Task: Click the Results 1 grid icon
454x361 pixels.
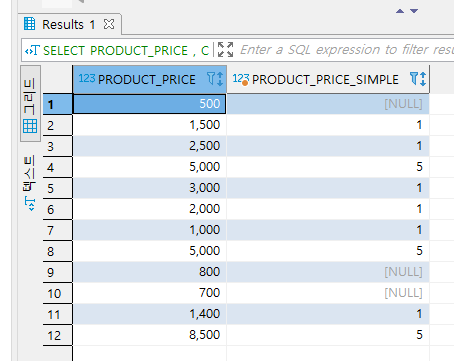Action: tap(29, 24)
